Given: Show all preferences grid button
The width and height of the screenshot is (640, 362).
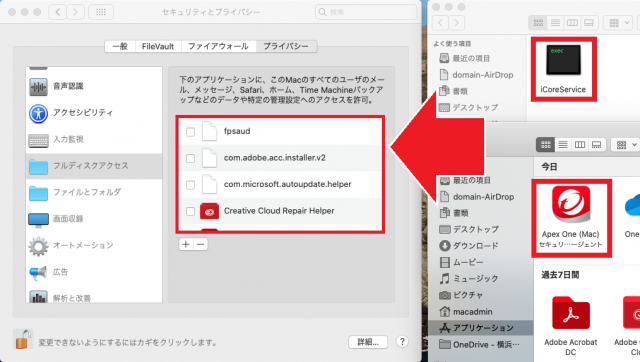Looking at the screenshot, I should click(101, 12).
